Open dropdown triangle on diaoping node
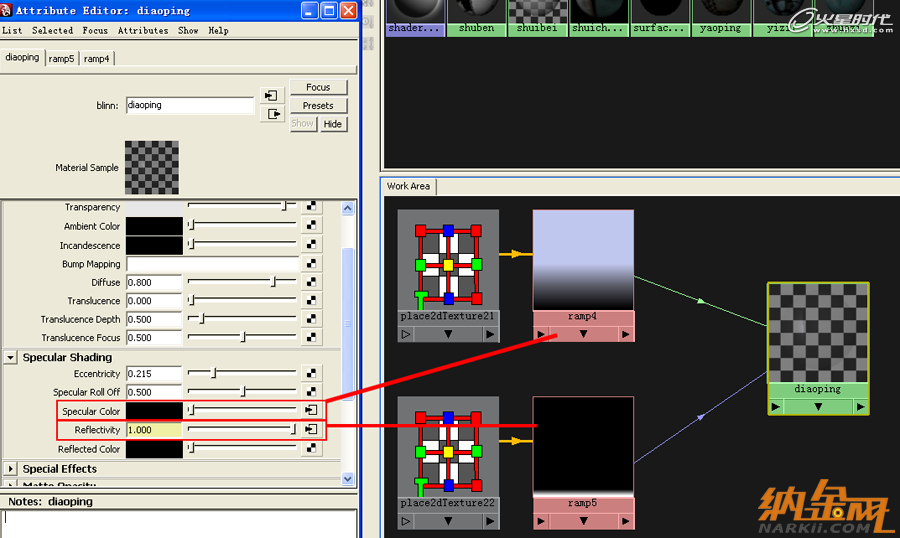This screenshot has height=538, width=900. pyautogui.click(x=818, y=407)
